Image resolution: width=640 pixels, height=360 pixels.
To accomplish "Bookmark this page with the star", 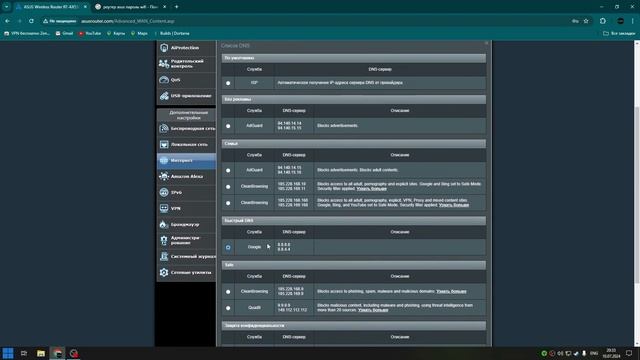I will pyautogui.click(x=586, y=21).
